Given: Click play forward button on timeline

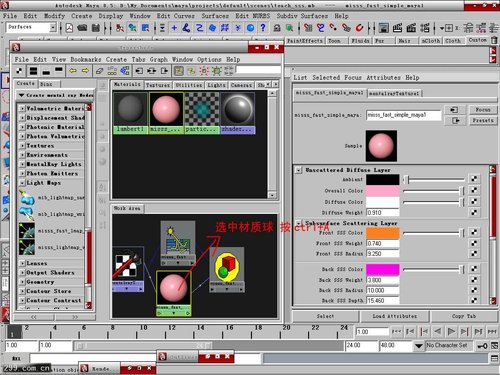Looking at the screenshot, I should tap(451, 331).
